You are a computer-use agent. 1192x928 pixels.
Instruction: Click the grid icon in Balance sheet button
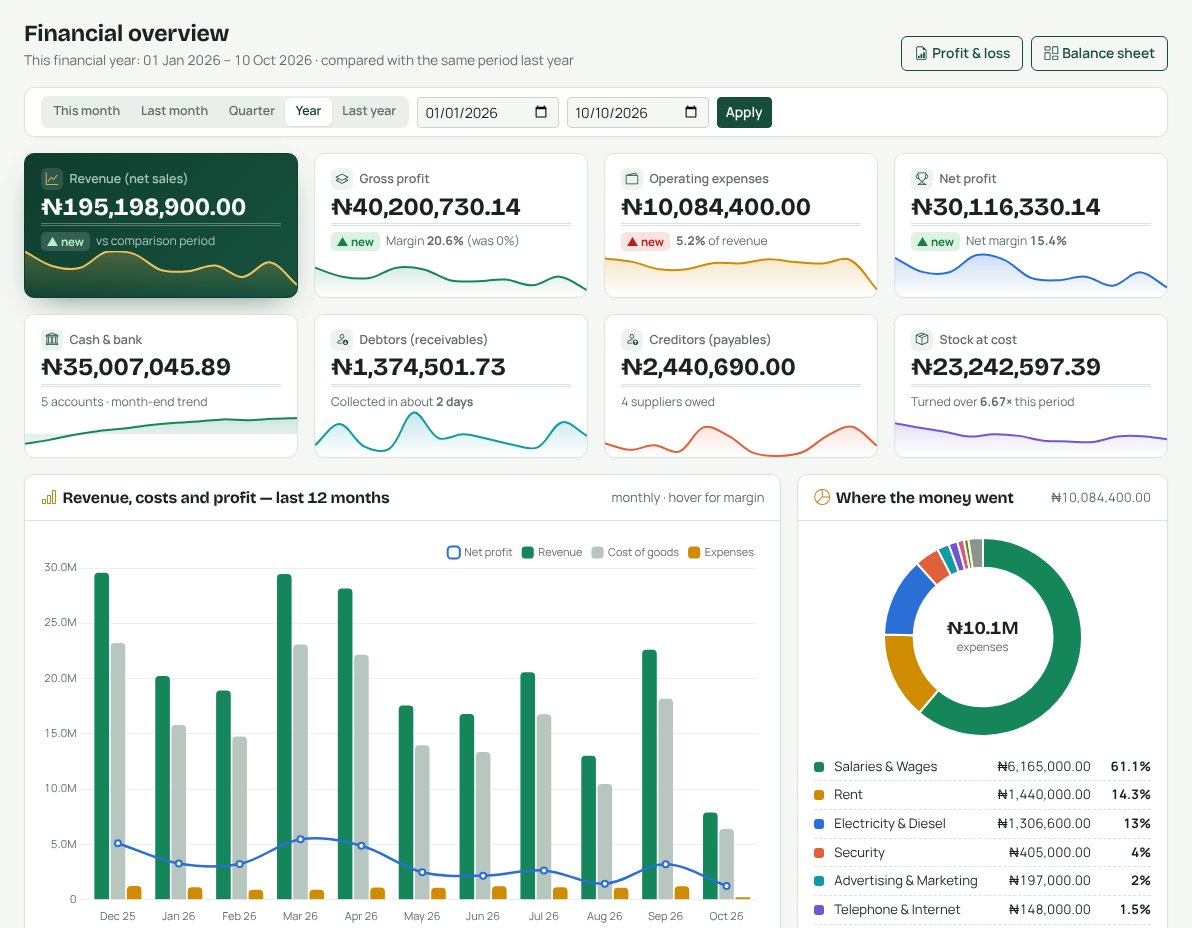[x=1051, y=53]
